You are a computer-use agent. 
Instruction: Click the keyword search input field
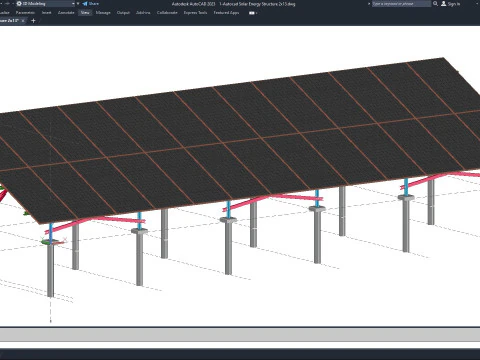tap(401, 4)
